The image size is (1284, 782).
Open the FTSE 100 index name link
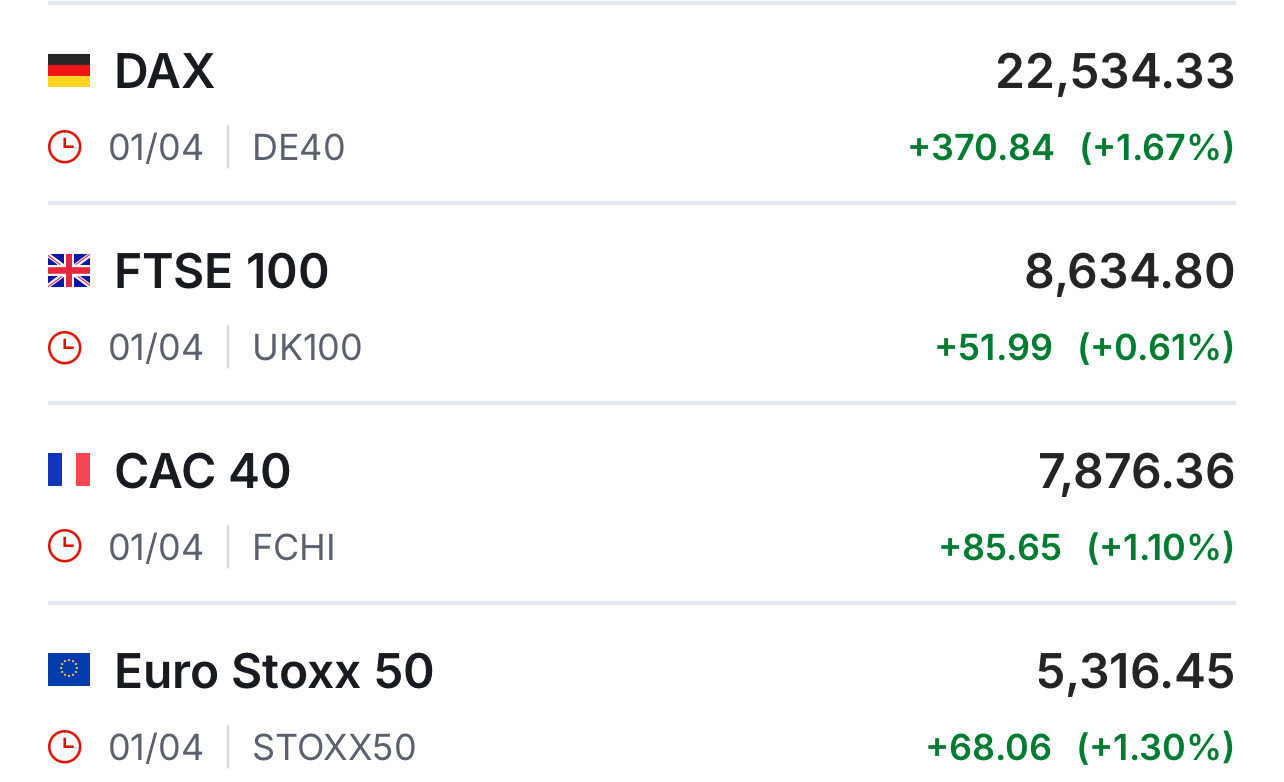point(221,271)
